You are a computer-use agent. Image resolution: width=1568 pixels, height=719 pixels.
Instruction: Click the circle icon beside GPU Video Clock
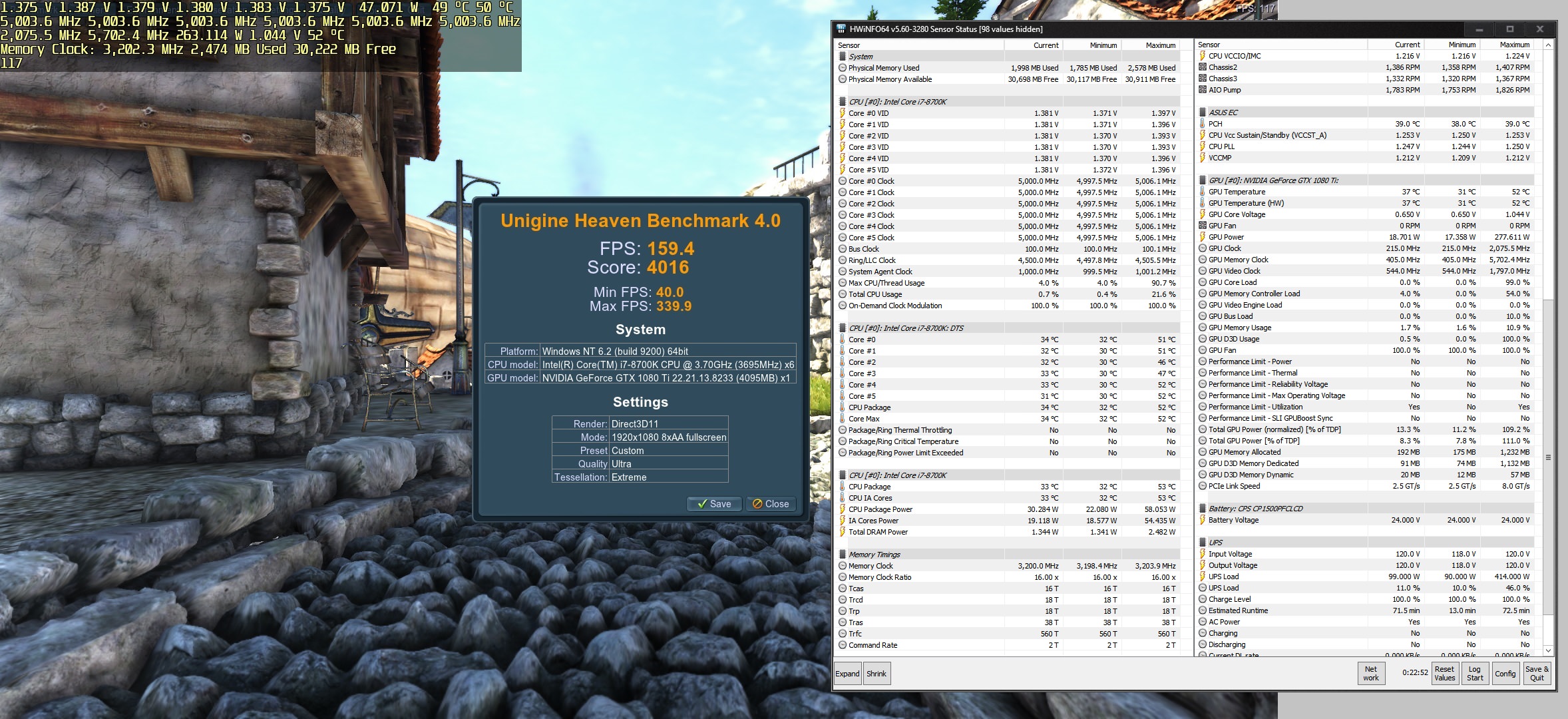pos(1203,271)
